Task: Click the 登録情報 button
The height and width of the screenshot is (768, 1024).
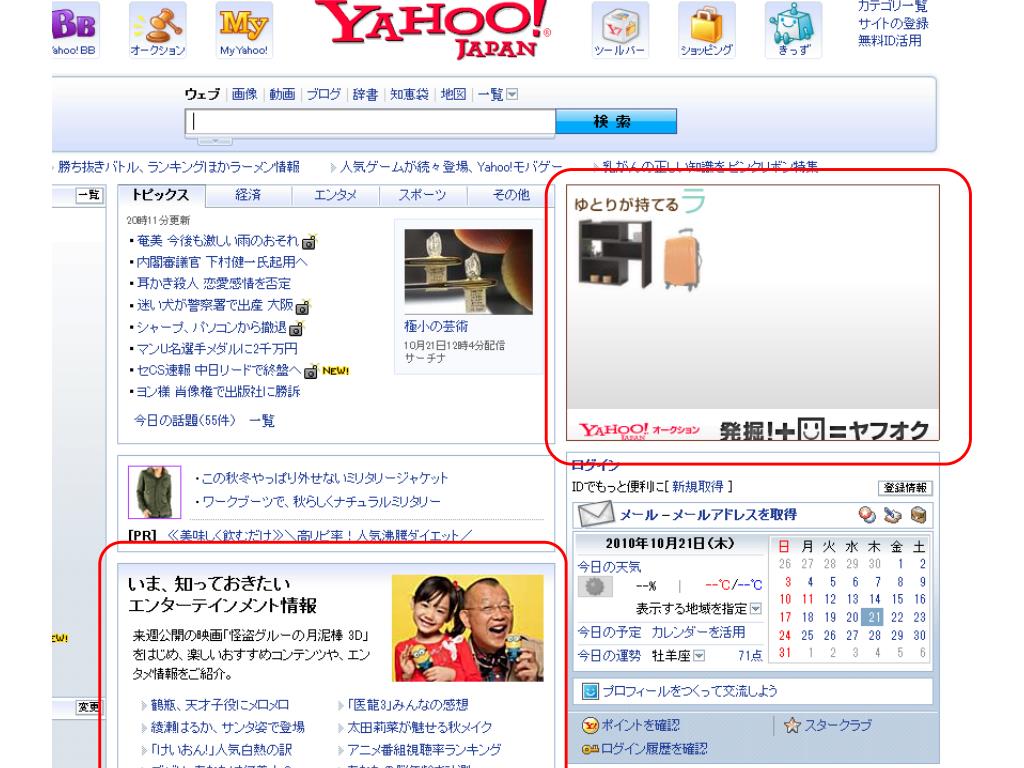Action: (905, 488)
